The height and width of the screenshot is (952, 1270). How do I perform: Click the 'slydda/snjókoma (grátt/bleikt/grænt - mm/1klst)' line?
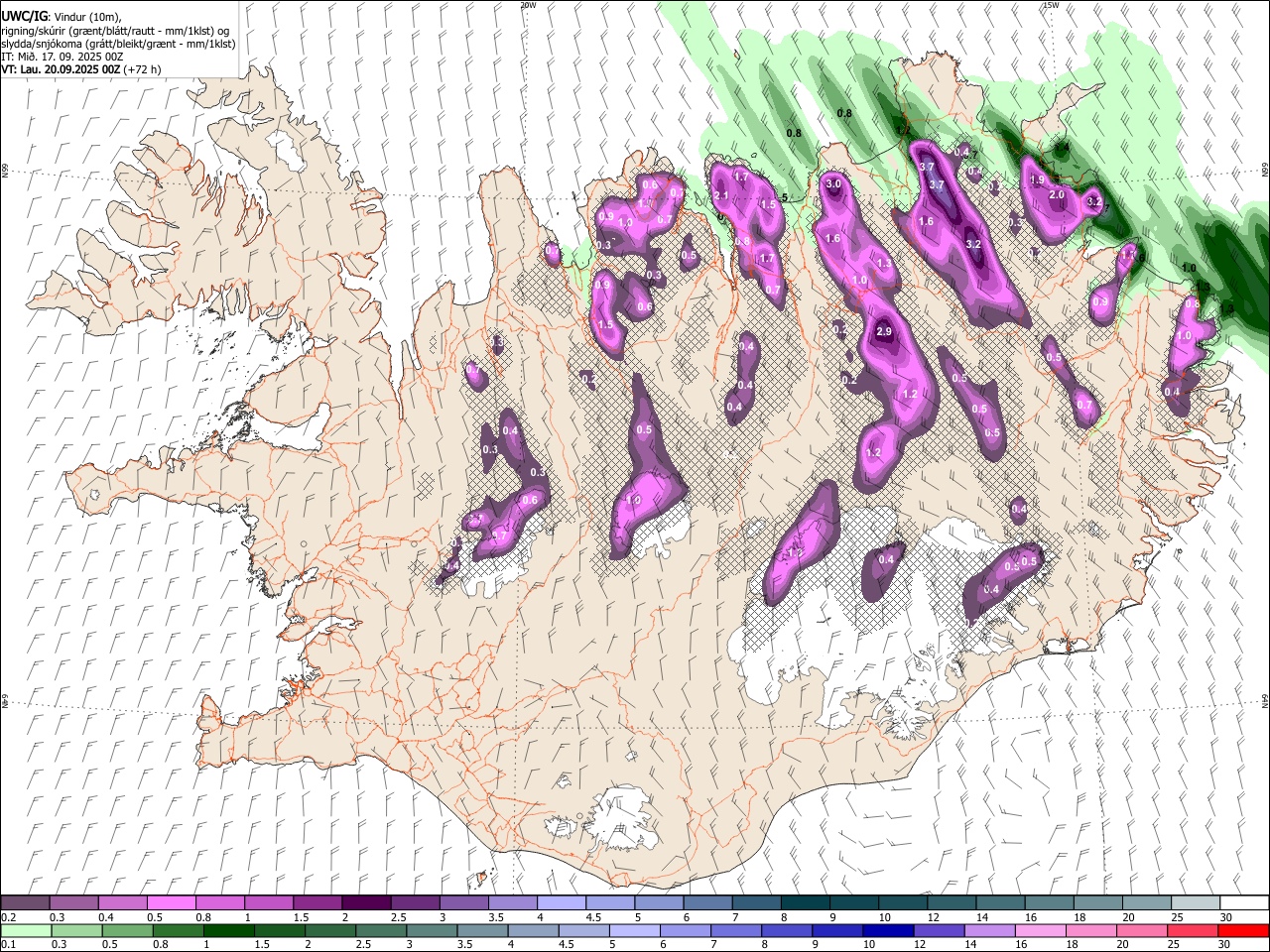click(118, 44)
